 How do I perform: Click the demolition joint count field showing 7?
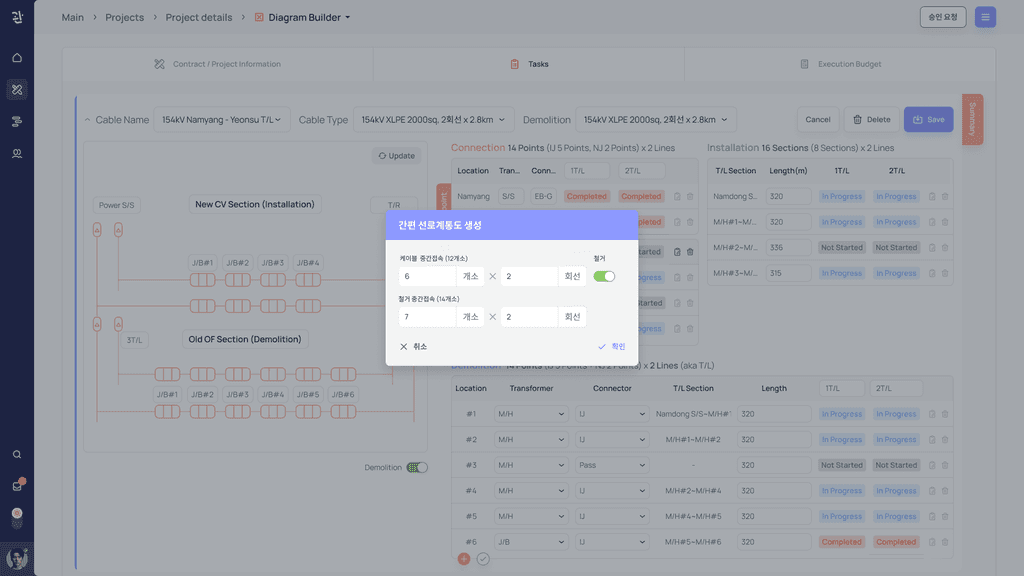coord(427,317)
